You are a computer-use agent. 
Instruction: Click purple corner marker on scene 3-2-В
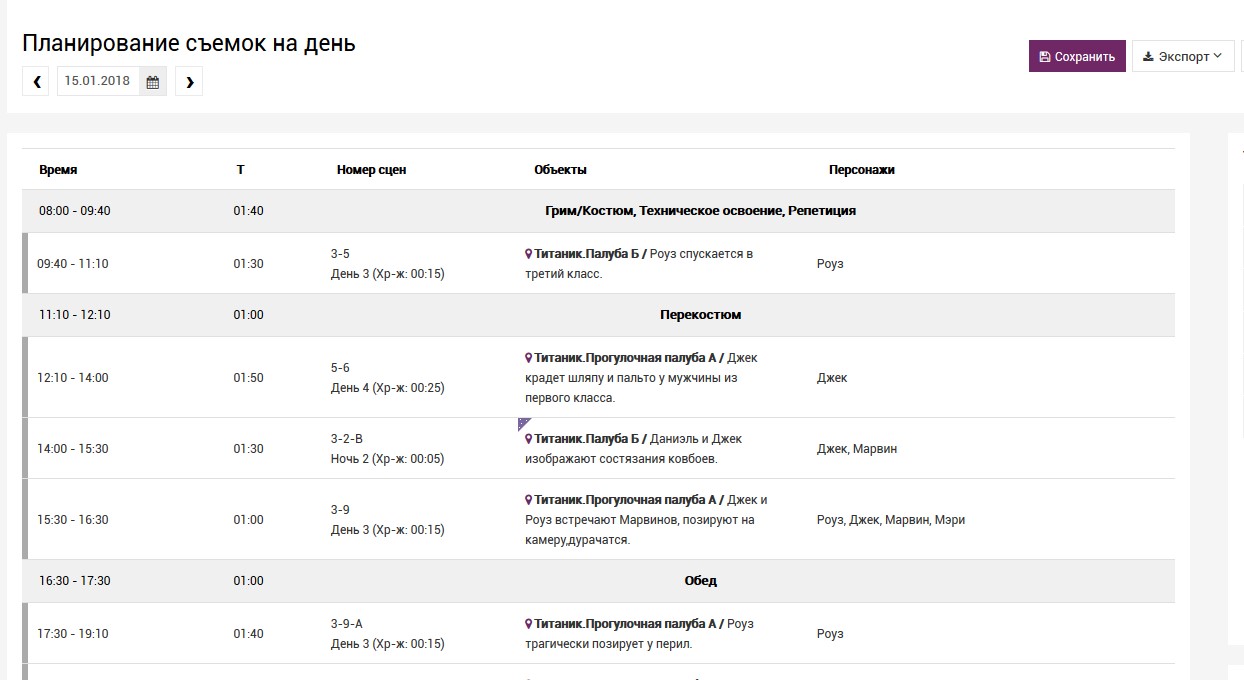coord(522,423)
